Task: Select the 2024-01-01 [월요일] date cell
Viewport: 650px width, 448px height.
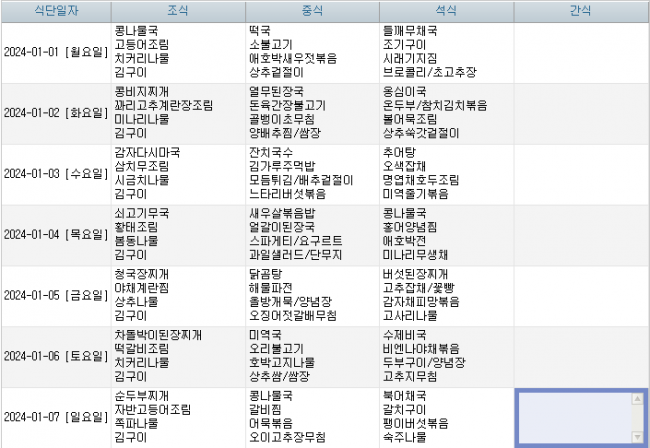Action: [x=55, y=52]
